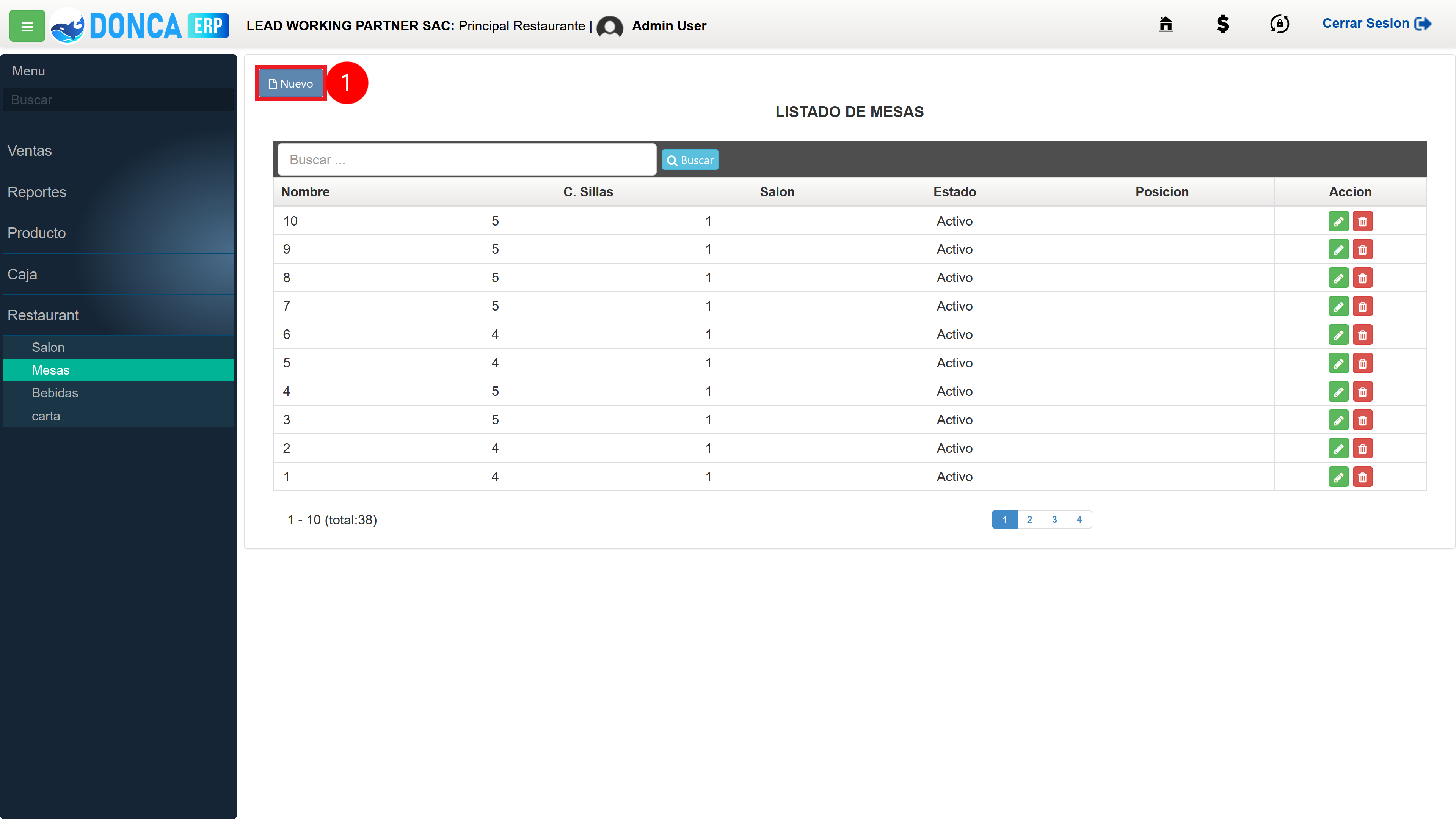Click Activo status in mesa 1 row
1456x819 pixels.
point(954,477)
